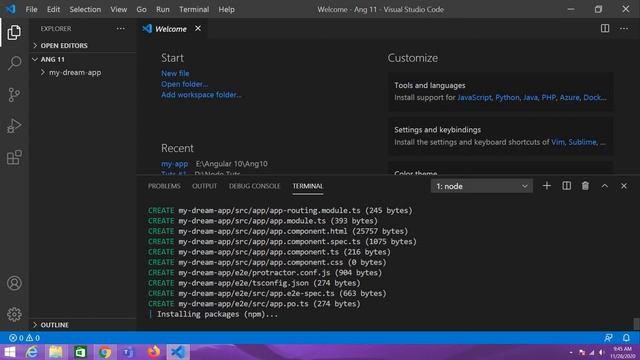The height and width of the screenshot is (360, 640).
Task: Open terminal selector dropdown 1: node
Action: pos(482,186)
